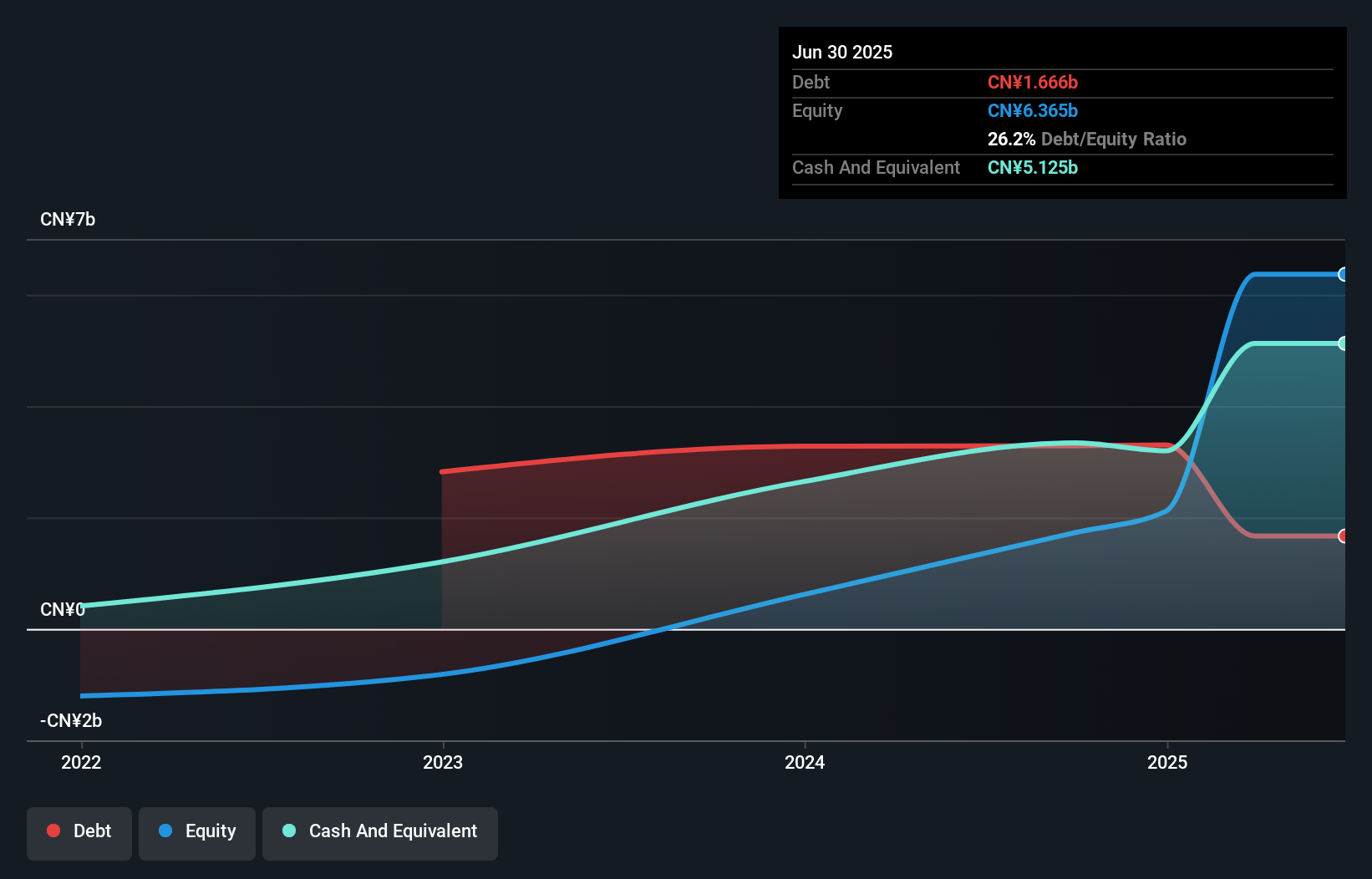This screenshot has height=879, width=1372.
Task: Toggle Cash And Equivalent series visibility
Action: pyautogui.click(x=380, y=833)
